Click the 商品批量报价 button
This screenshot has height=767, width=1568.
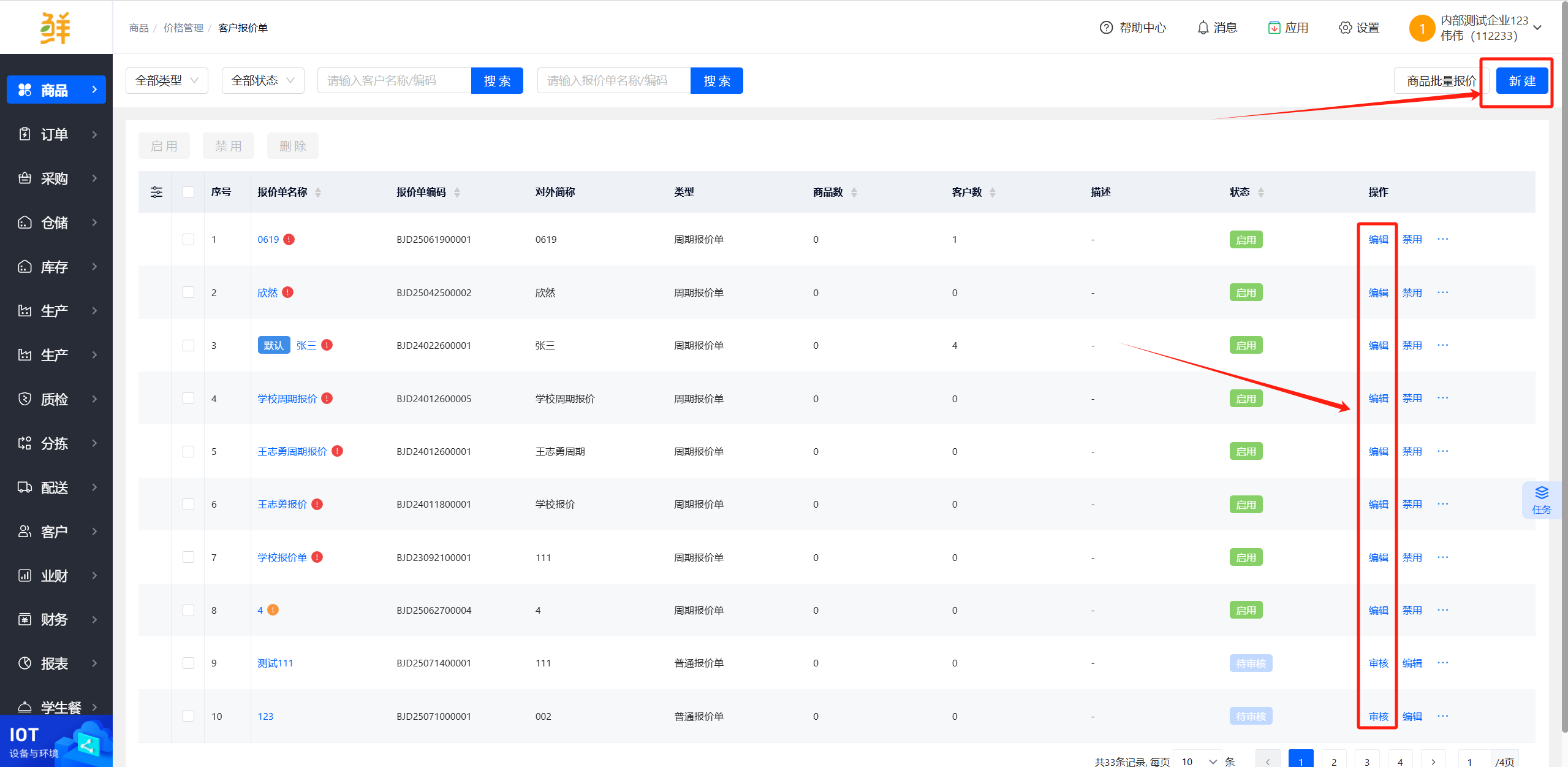[x=1441, y=81]
